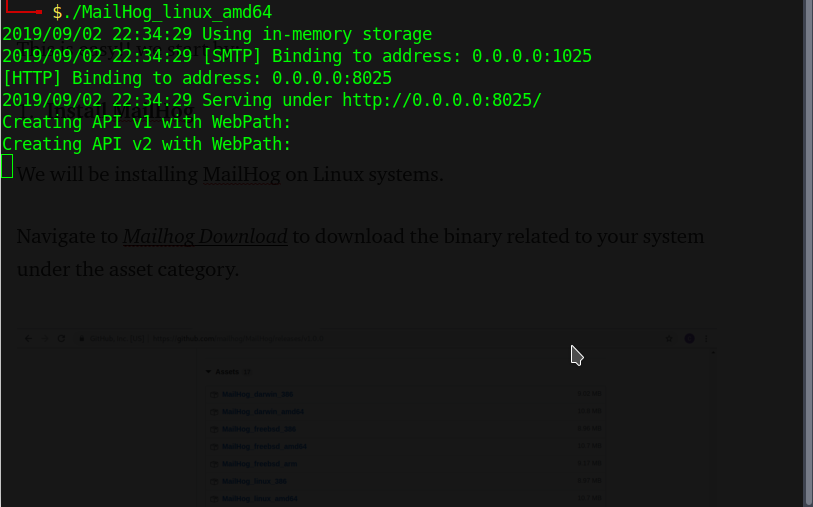Click the ./MailHog_linux_amd64 command in terminal
This screenshot has height=507, width=813.
(x=167, y=12)
